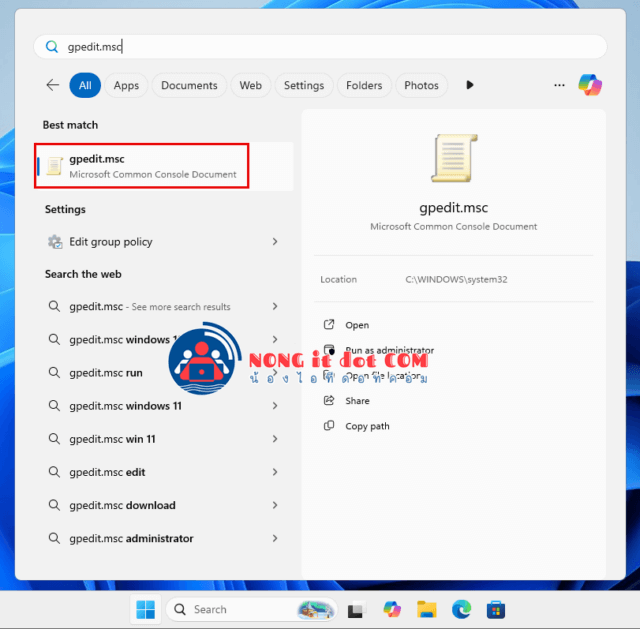Image resolution: width=640 pixels, height=629 pixels.
Task: Expand Edit group policy chevron
Action: (275, 242)
